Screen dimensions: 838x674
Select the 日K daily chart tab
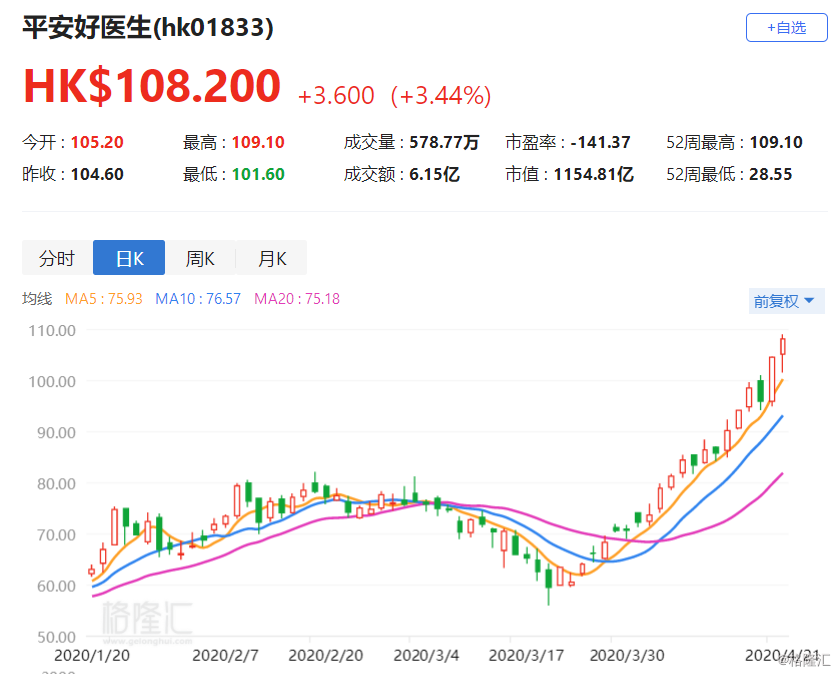[129, 258]
